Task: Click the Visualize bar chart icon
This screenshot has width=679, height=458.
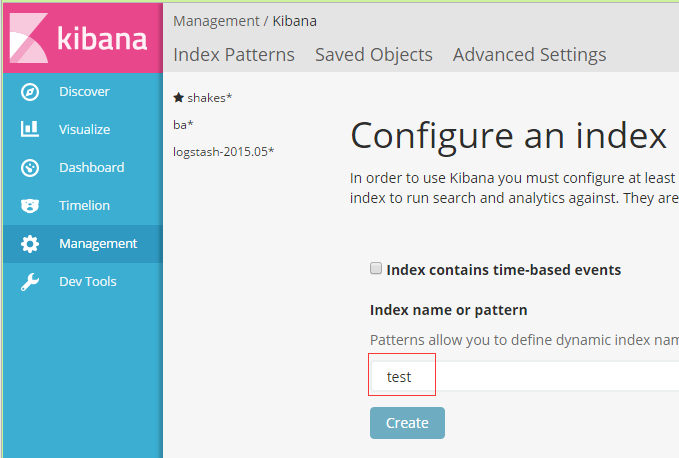Action: [x=30, y=129]
